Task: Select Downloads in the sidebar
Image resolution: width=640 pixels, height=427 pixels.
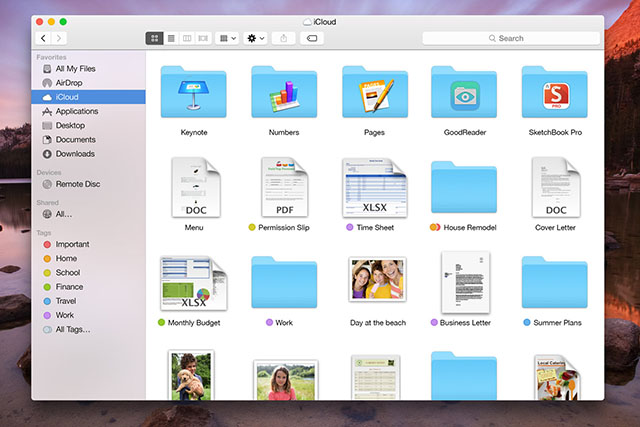Action: click(x=75, y=154)
